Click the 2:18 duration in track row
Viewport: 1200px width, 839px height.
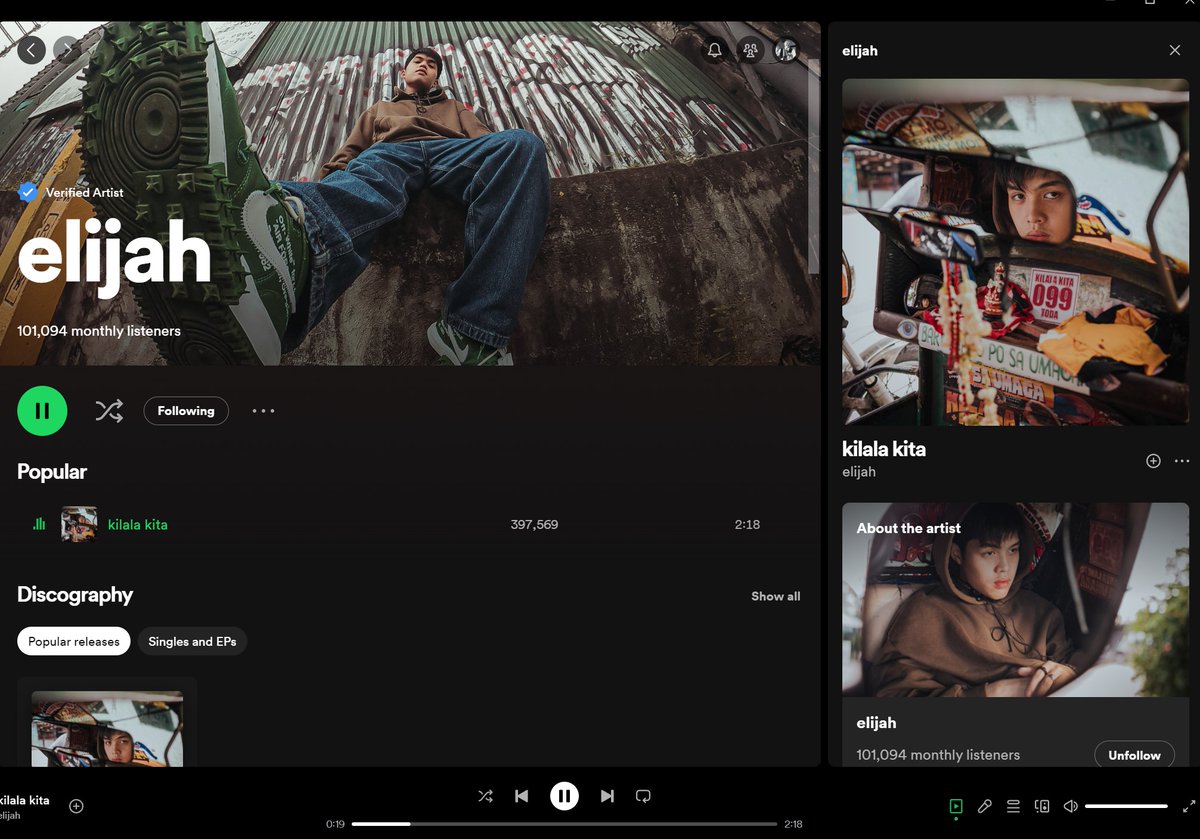(x=747, y=524)
